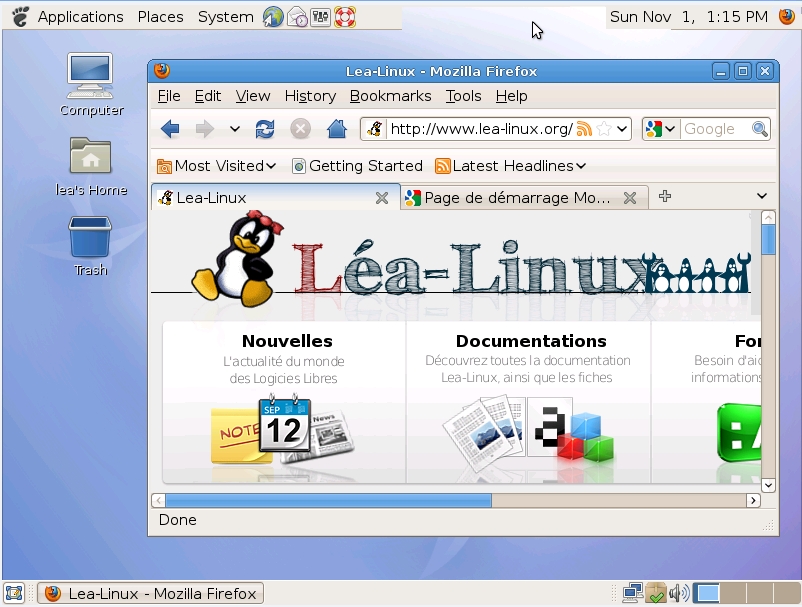Switch to Page de démarrage tab
802x607 pixels.
(x=515, y=198)
